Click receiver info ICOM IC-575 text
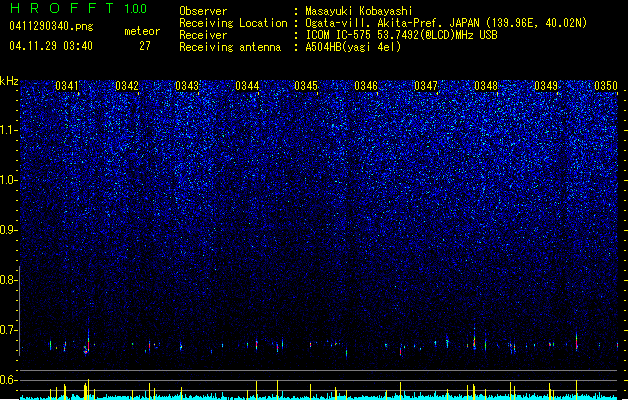 (x=401, y=35)
